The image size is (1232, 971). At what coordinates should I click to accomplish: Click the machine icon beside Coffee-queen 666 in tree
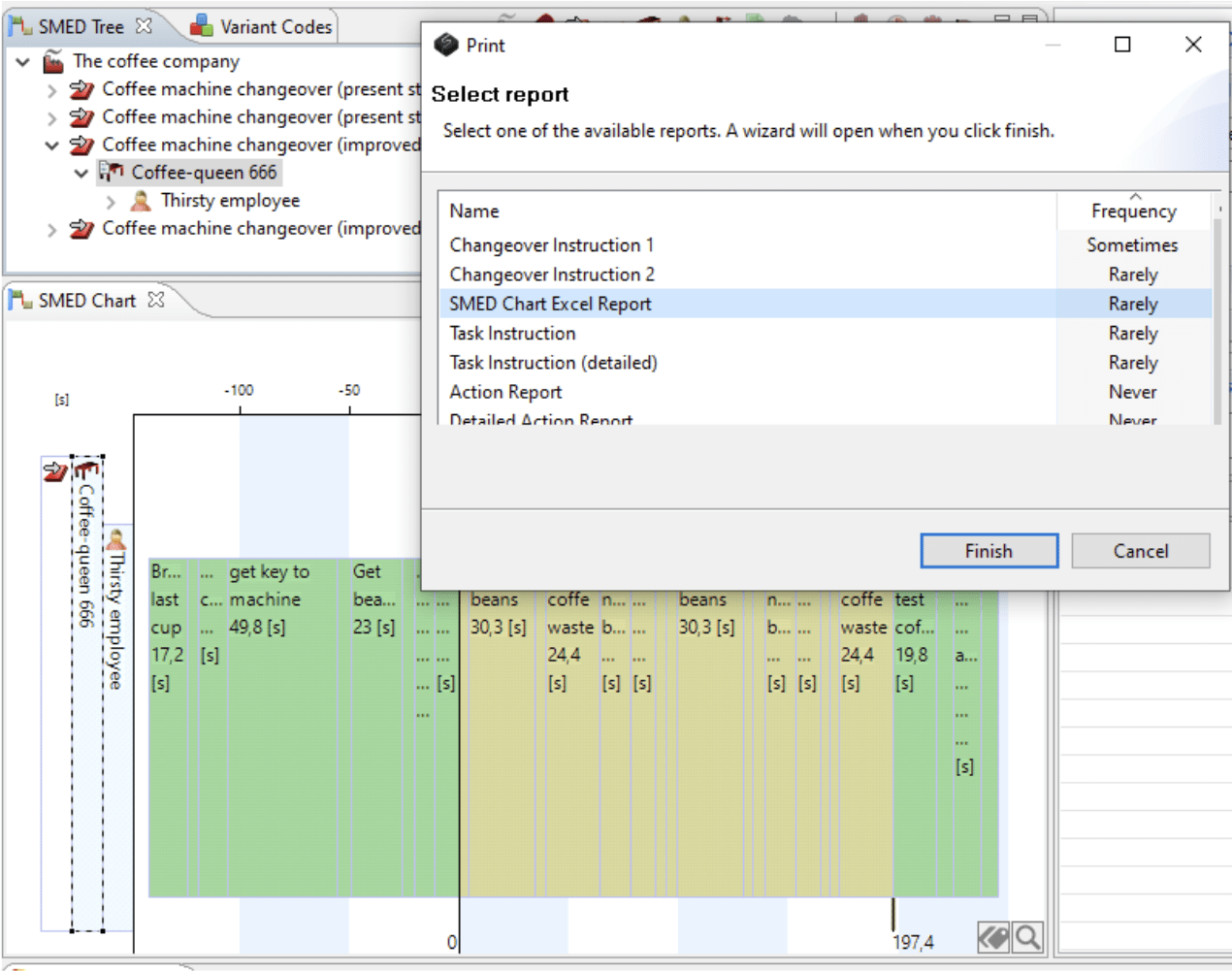point(112,173)
